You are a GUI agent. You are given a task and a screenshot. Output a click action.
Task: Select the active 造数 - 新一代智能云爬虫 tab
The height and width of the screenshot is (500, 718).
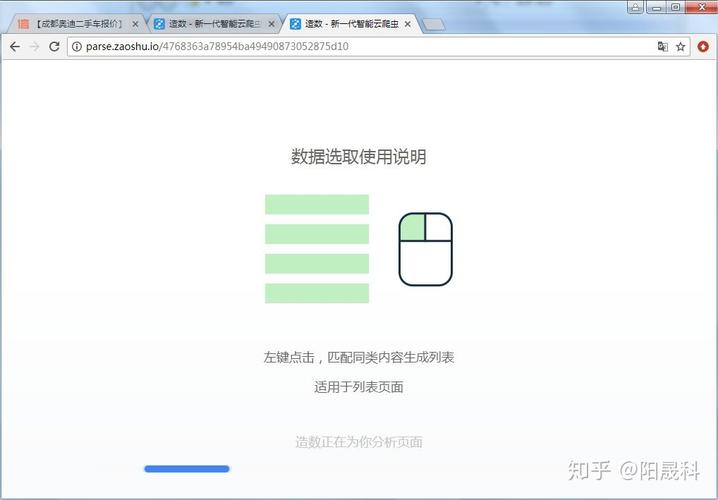click(351, 24)
